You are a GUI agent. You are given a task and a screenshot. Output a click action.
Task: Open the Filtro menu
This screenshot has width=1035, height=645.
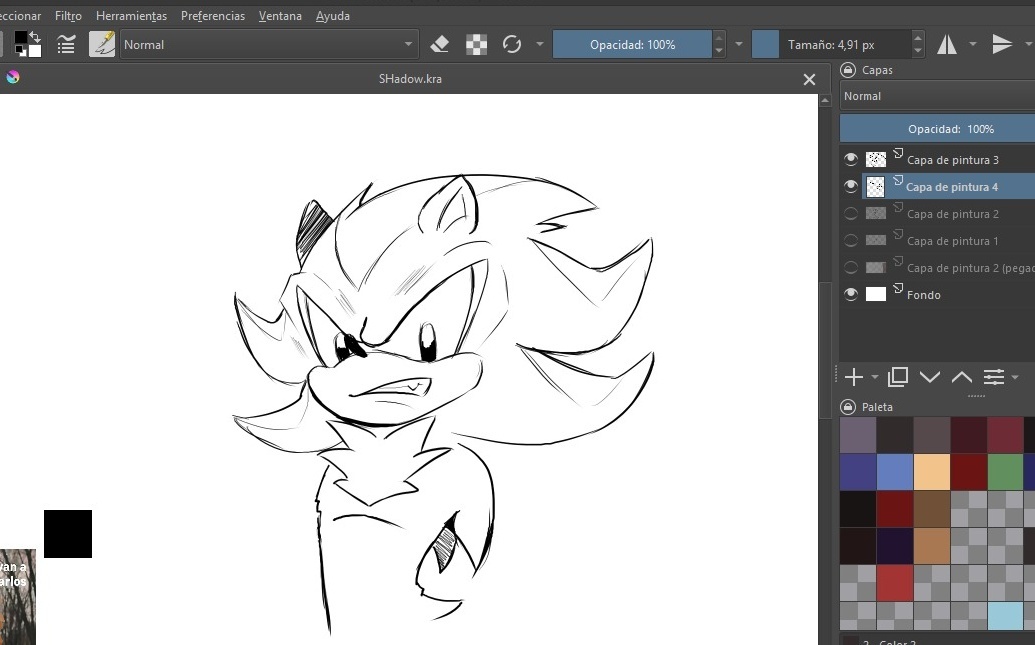pyautogui.click(x=68, y=15)
